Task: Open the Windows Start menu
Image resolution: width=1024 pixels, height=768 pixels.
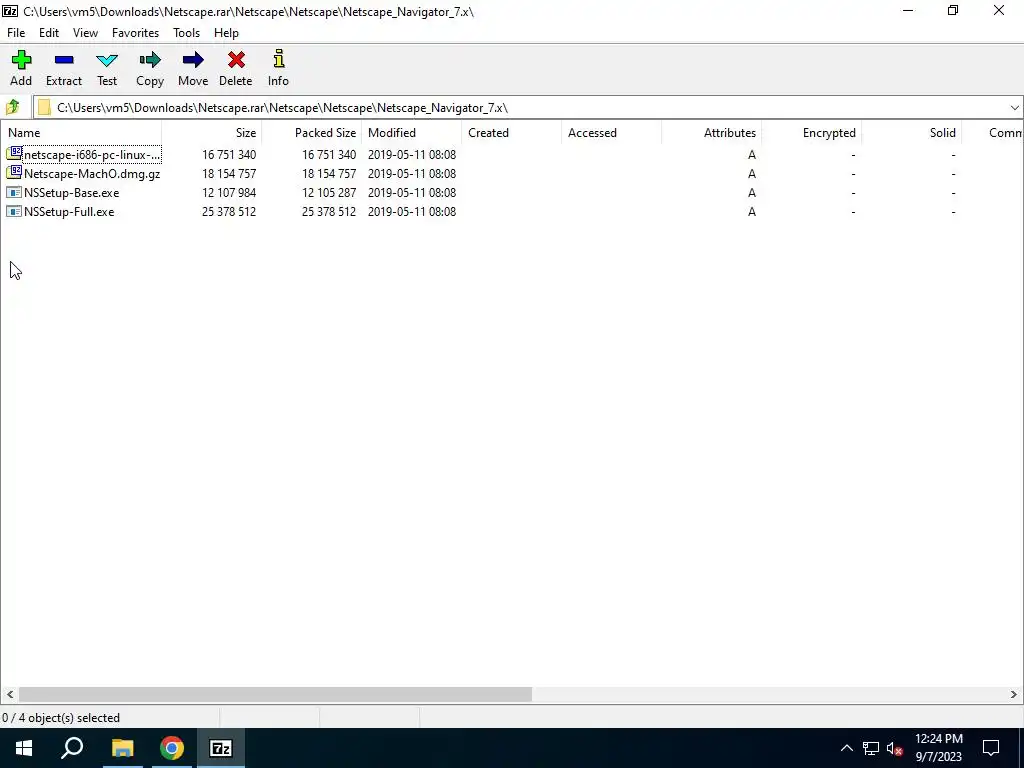Action: [x=24, y=748]
